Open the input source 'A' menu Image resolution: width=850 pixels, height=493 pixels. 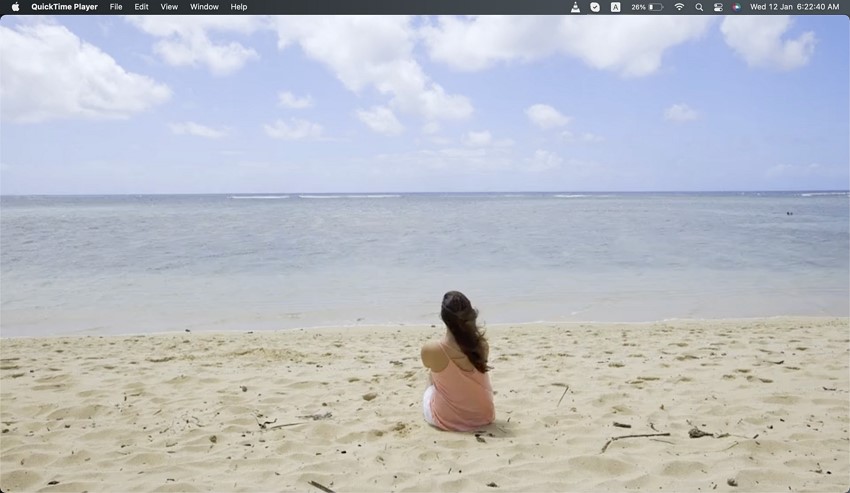(615, 7)
